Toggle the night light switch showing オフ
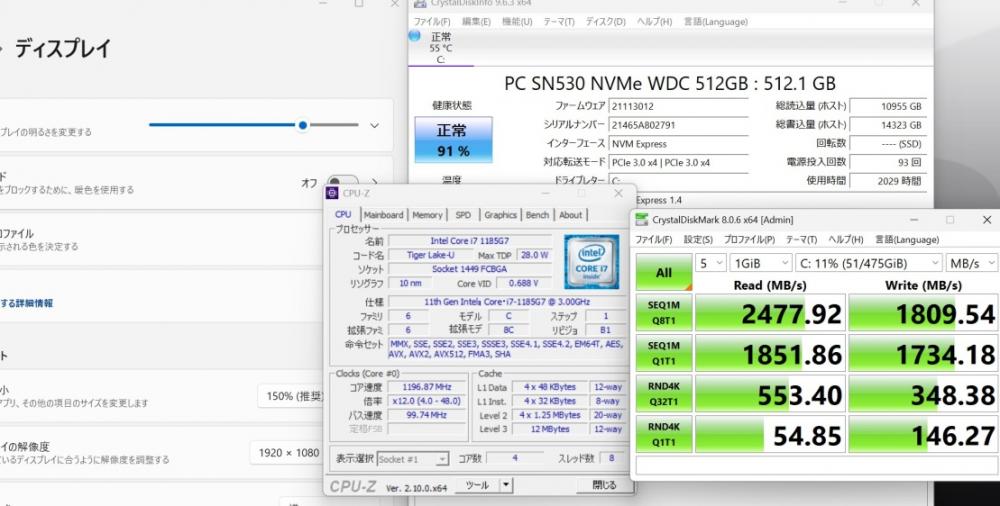The image size is (1000, 506). coord(342,183)
